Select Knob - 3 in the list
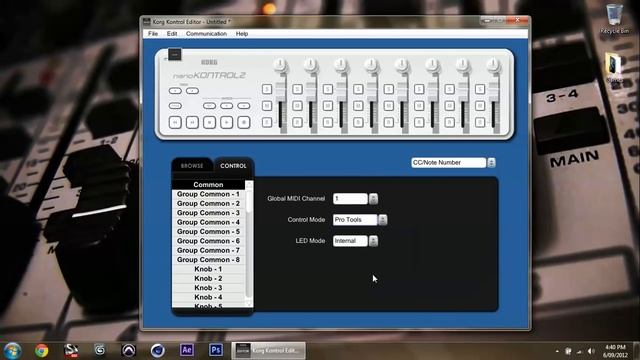 click(x=208, y=288)
